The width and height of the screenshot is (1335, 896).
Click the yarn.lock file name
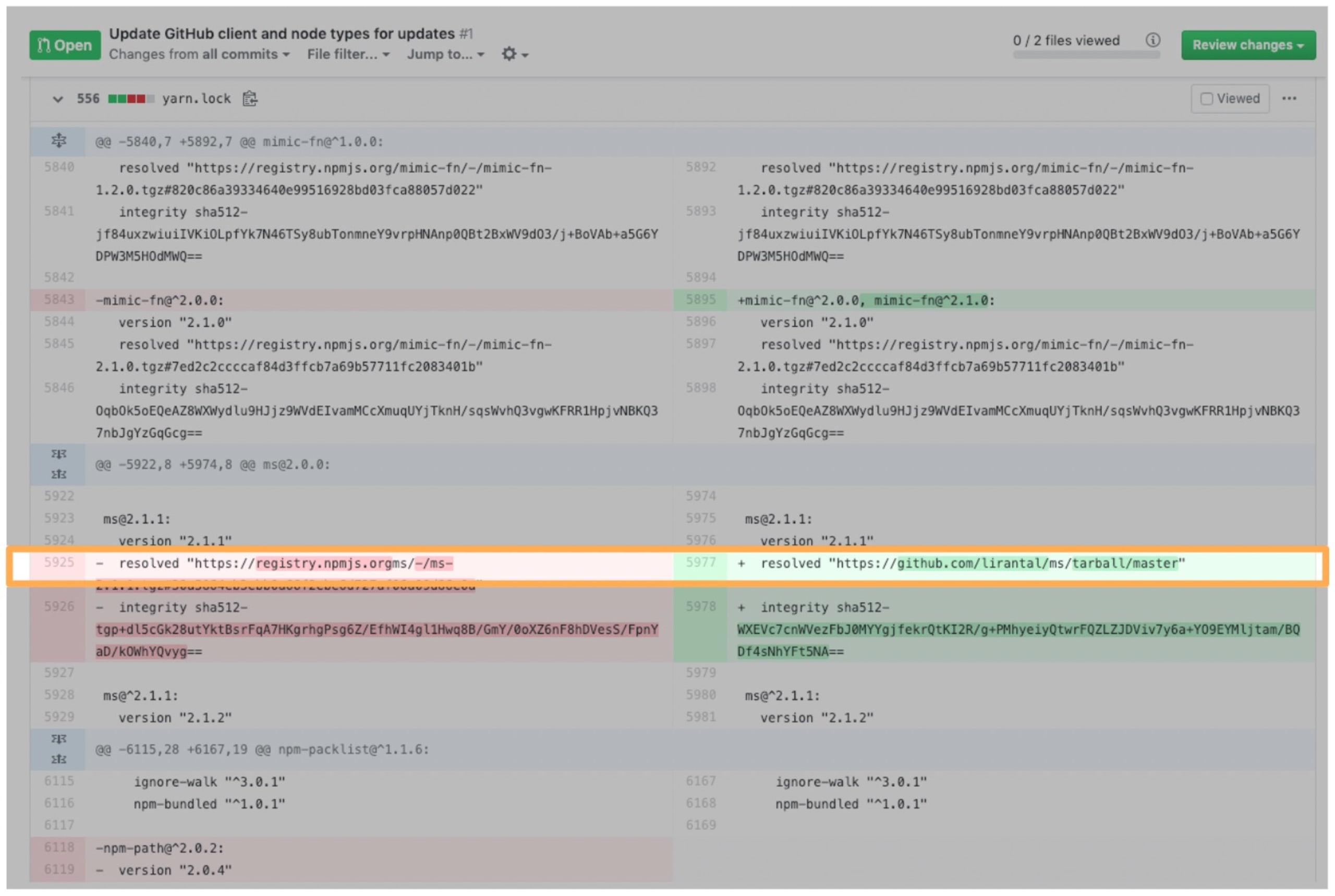197,99
